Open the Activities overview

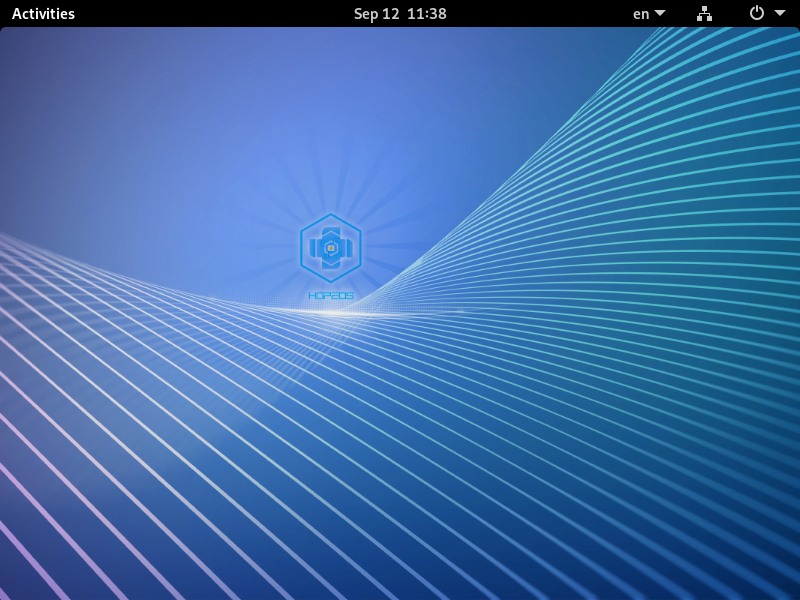click(43, 14)
